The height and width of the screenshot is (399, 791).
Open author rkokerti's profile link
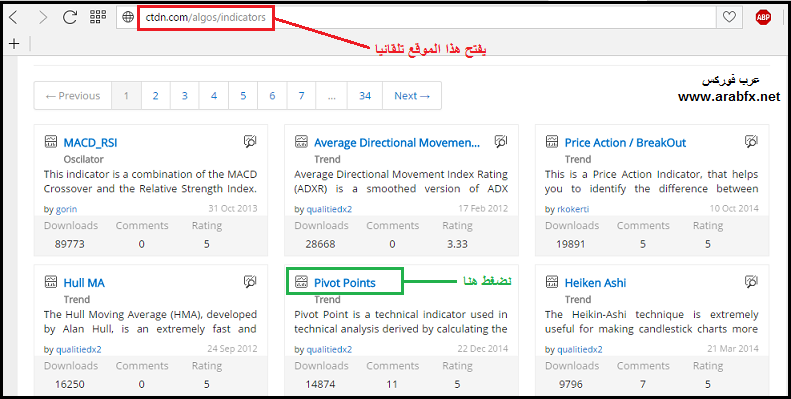coord(573,209)
